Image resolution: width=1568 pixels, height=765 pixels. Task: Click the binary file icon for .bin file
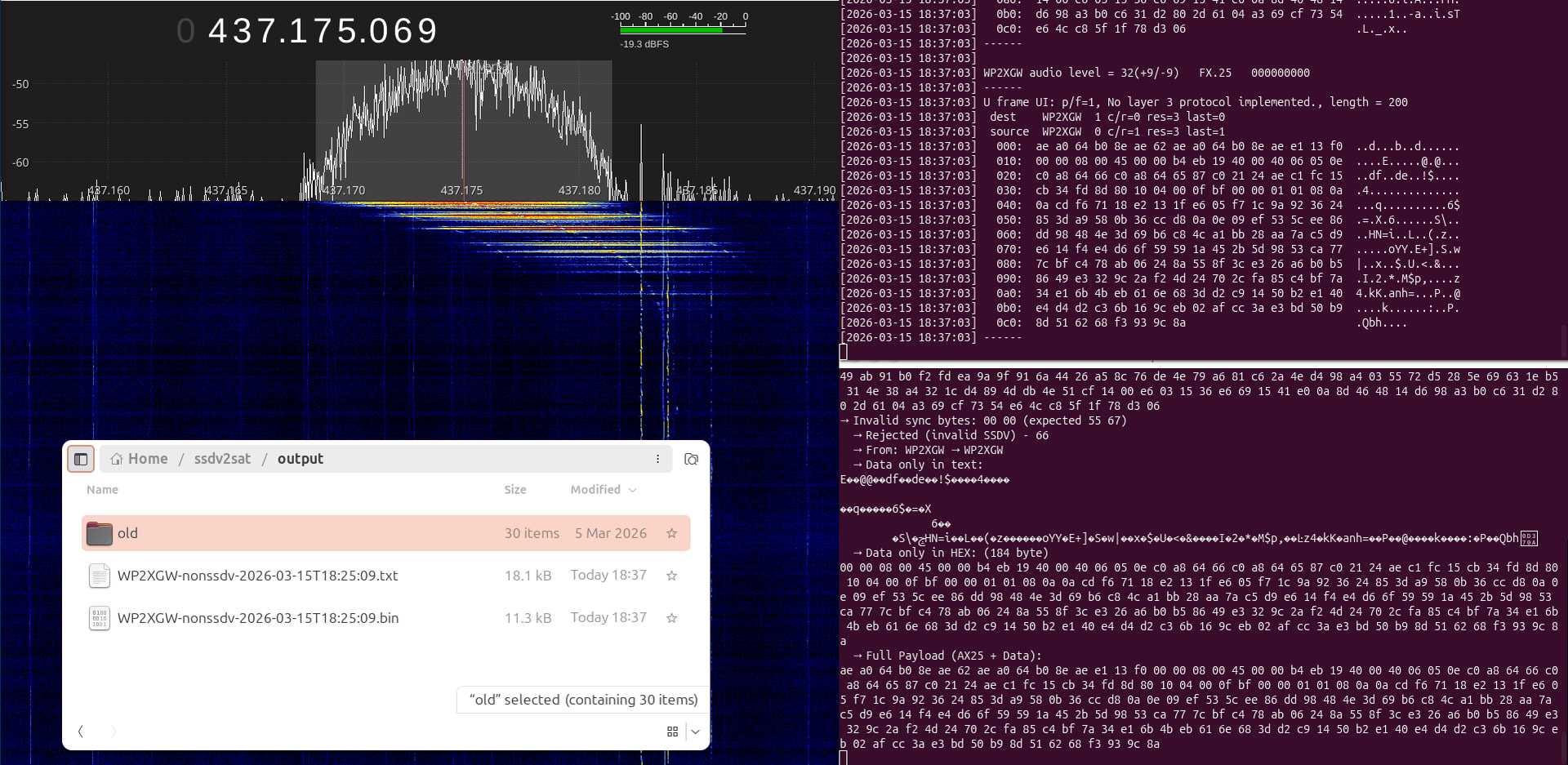point(99,618)
